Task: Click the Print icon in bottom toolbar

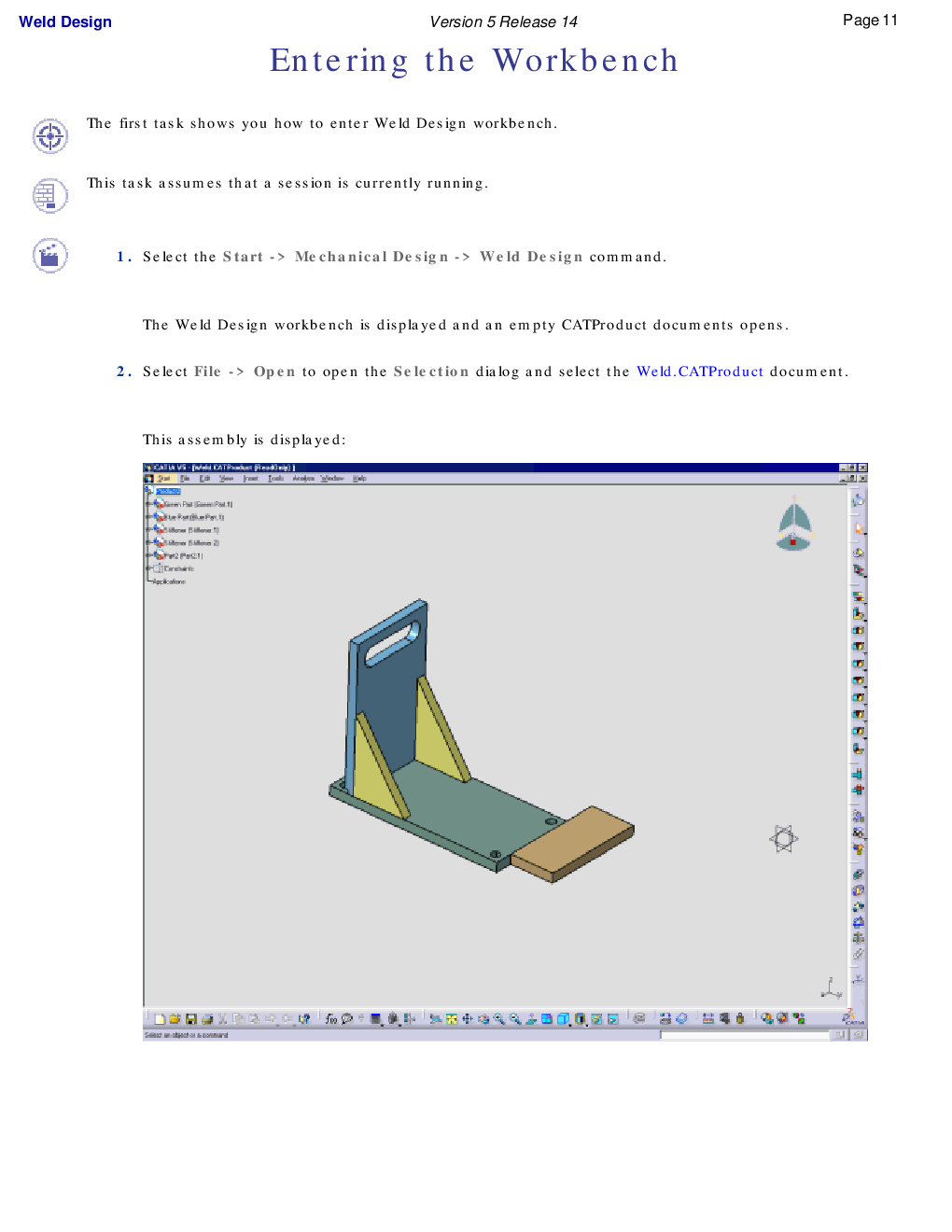Action: (207, 1019)
